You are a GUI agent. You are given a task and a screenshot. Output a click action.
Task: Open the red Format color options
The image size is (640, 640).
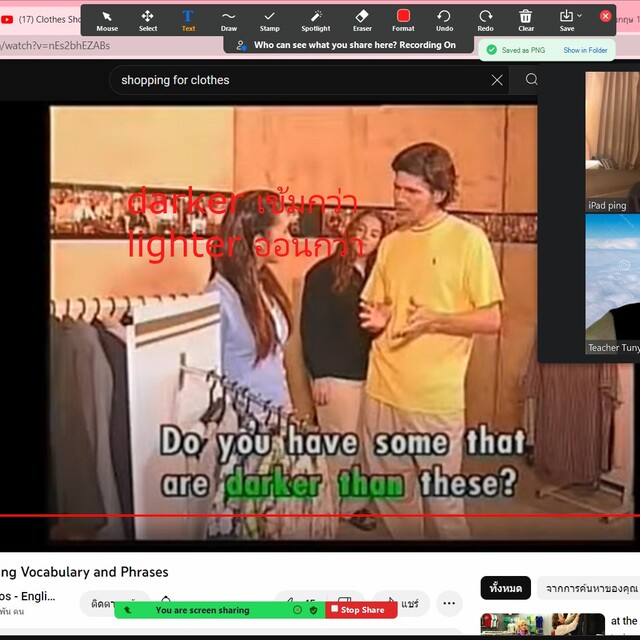pyautogui.click(x=403, y=21)
